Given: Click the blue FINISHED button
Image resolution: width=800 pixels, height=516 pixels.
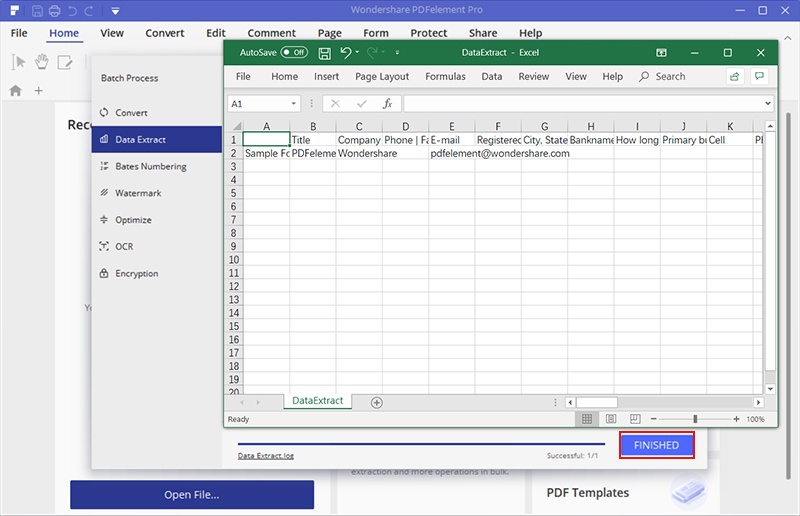Looking at the screenshot, I should click(x=657, y=445).
